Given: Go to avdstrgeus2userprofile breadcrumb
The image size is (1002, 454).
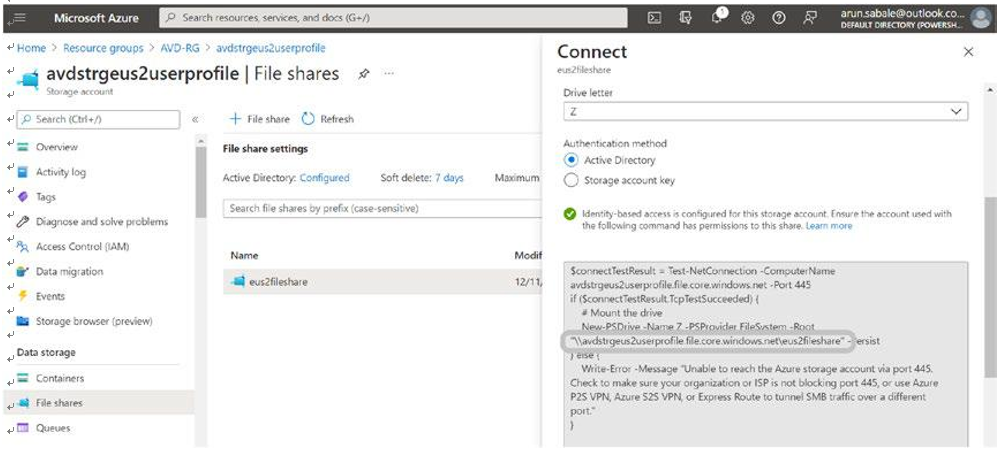Looking at the screenshot, I should tap(271, 48).
